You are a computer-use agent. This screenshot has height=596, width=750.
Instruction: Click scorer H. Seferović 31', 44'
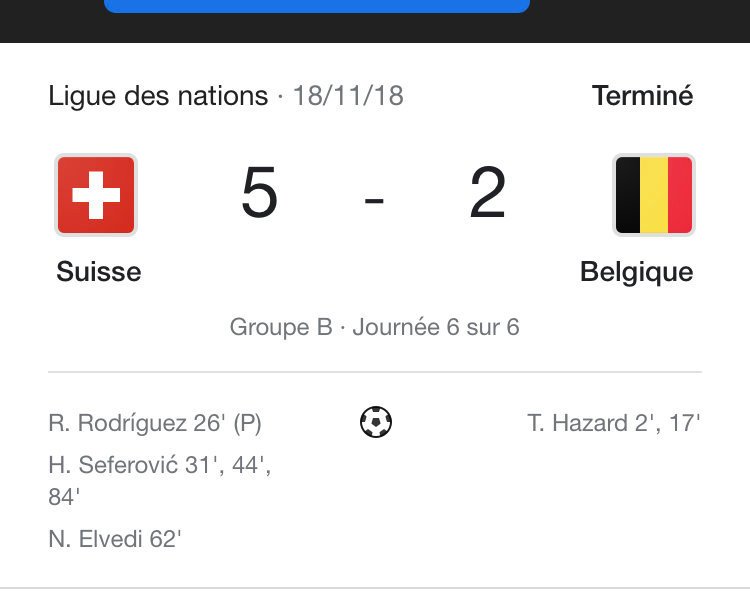pos(160,465)
